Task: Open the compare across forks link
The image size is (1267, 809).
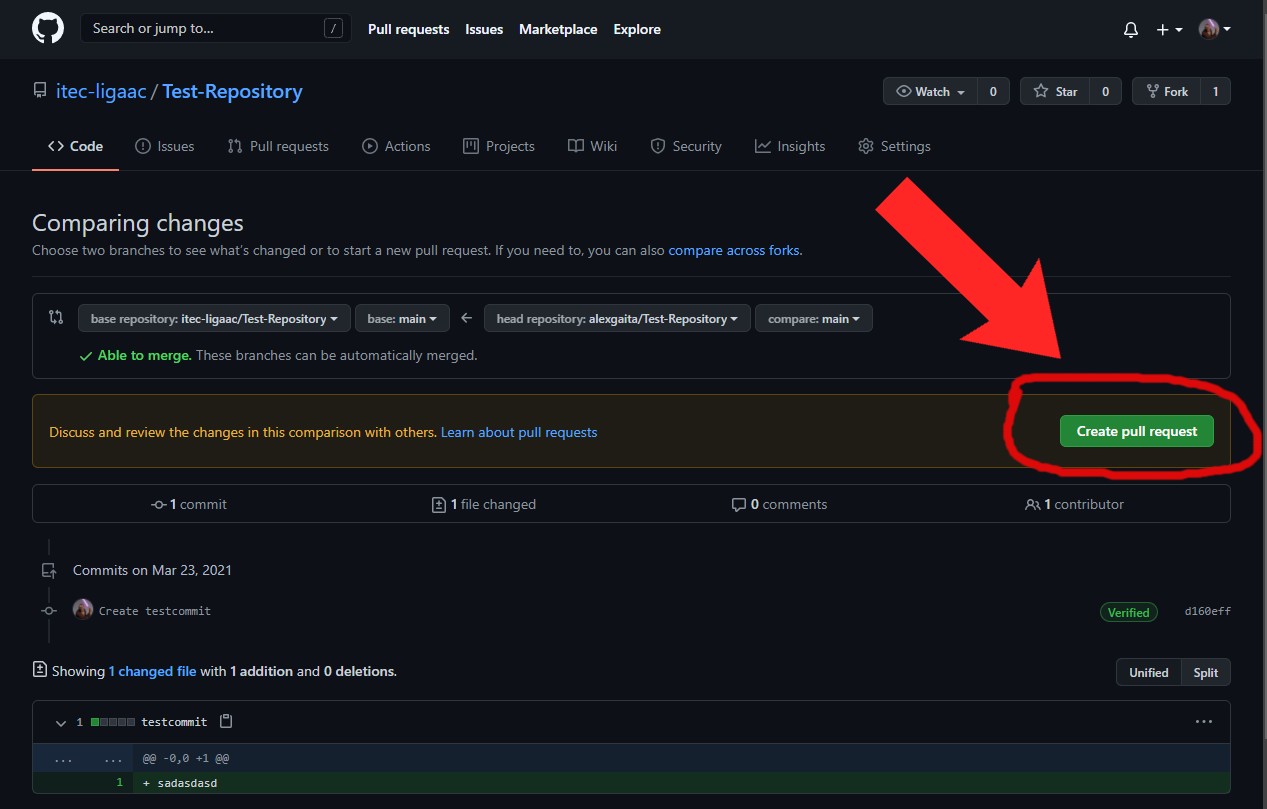Action: (734, 250)
